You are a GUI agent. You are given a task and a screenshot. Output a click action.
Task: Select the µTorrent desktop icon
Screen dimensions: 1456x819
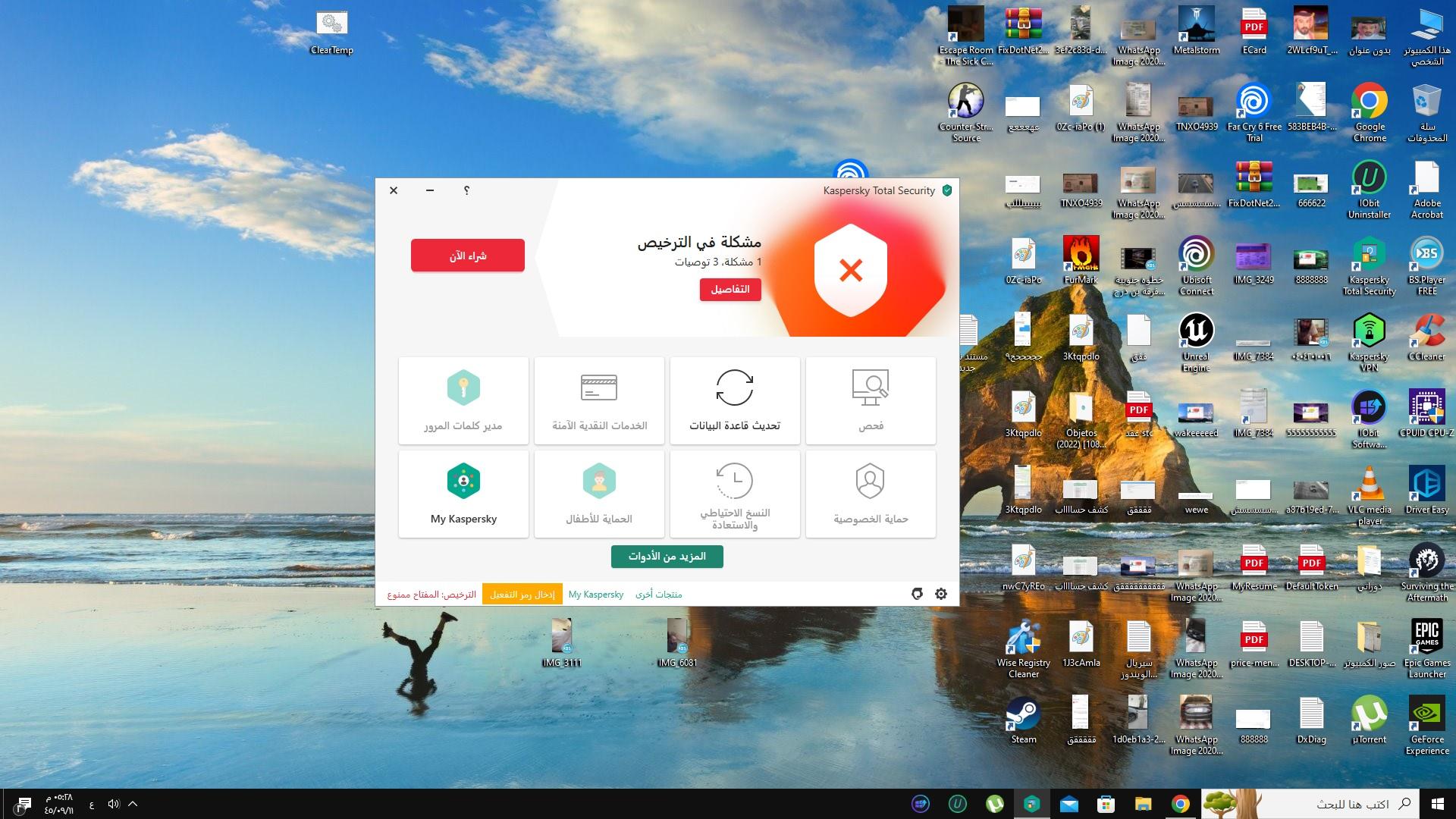pyautogui.click(x=1370, y=720)
